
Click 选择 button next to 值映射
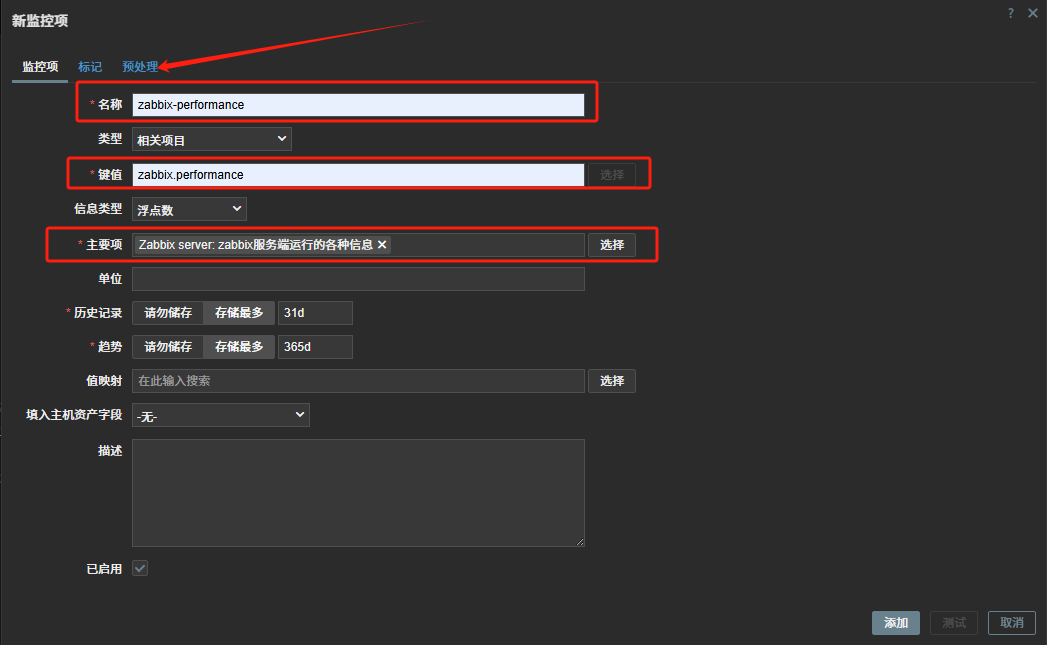point(612,381)
